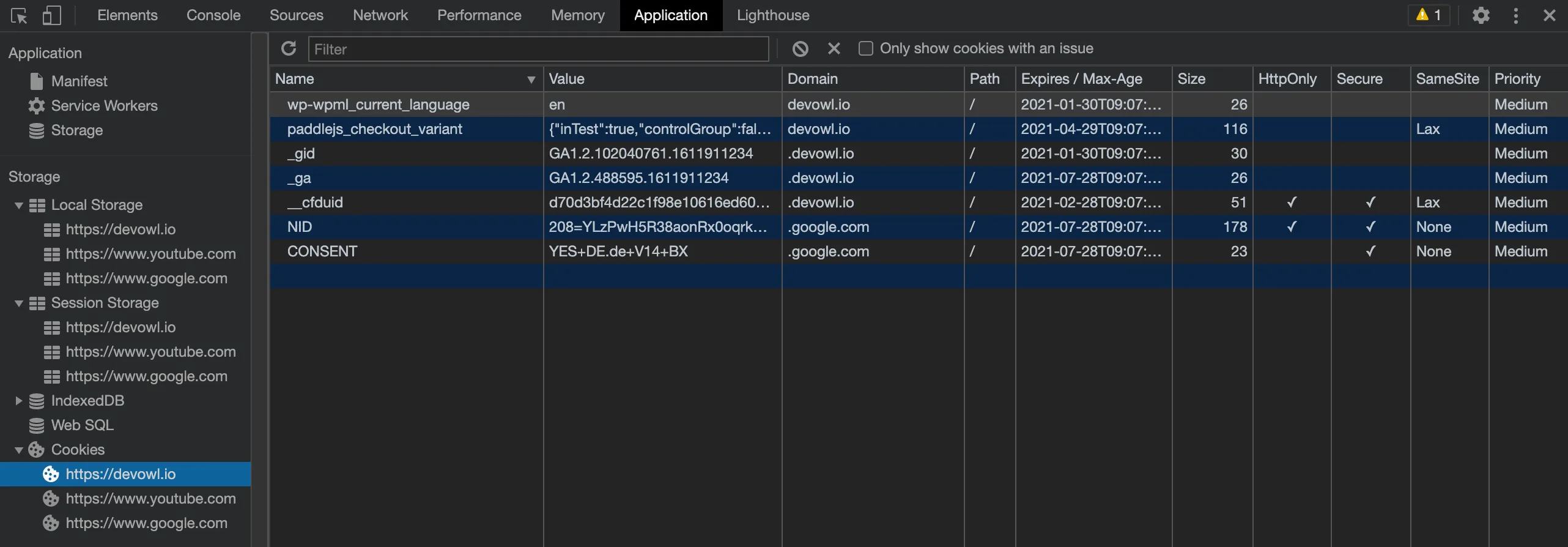Screen dimensions: 1568x547
Task: Switch to the Network tab
Action: [380, 16]
